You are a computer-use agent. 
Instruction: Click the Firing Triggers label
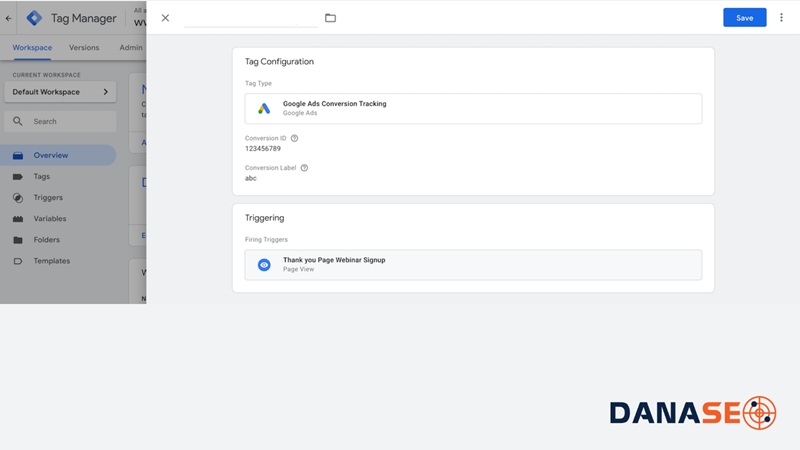266,239
